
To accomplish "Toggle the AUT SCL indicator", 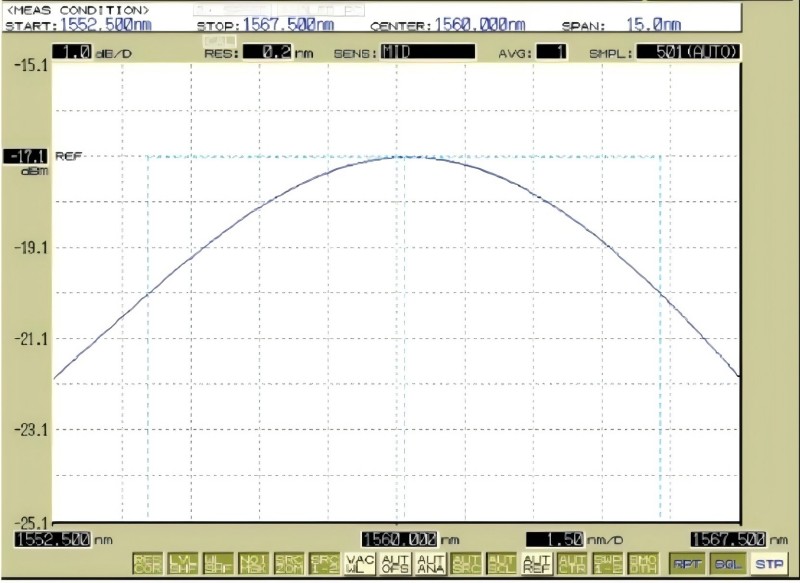I will coord(501,564).
